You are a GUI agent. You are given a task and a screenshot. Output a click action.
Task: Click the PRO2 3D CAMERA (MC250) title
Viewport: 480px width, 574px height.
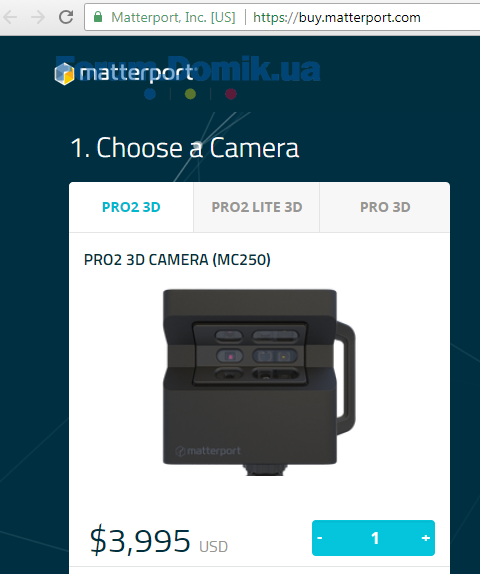point(177,260)
